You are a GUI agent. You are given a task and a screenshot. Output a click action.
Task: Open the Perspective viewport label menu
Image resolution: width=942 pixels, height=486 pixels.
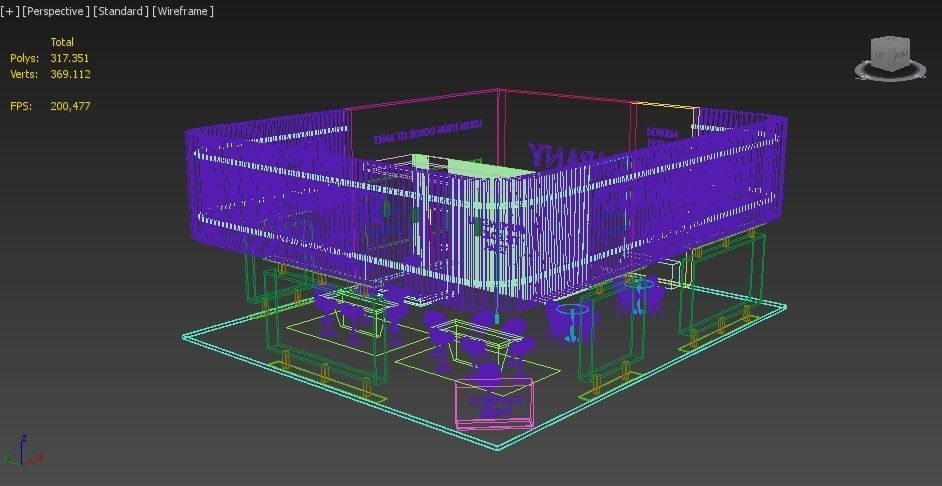point(56,11)
